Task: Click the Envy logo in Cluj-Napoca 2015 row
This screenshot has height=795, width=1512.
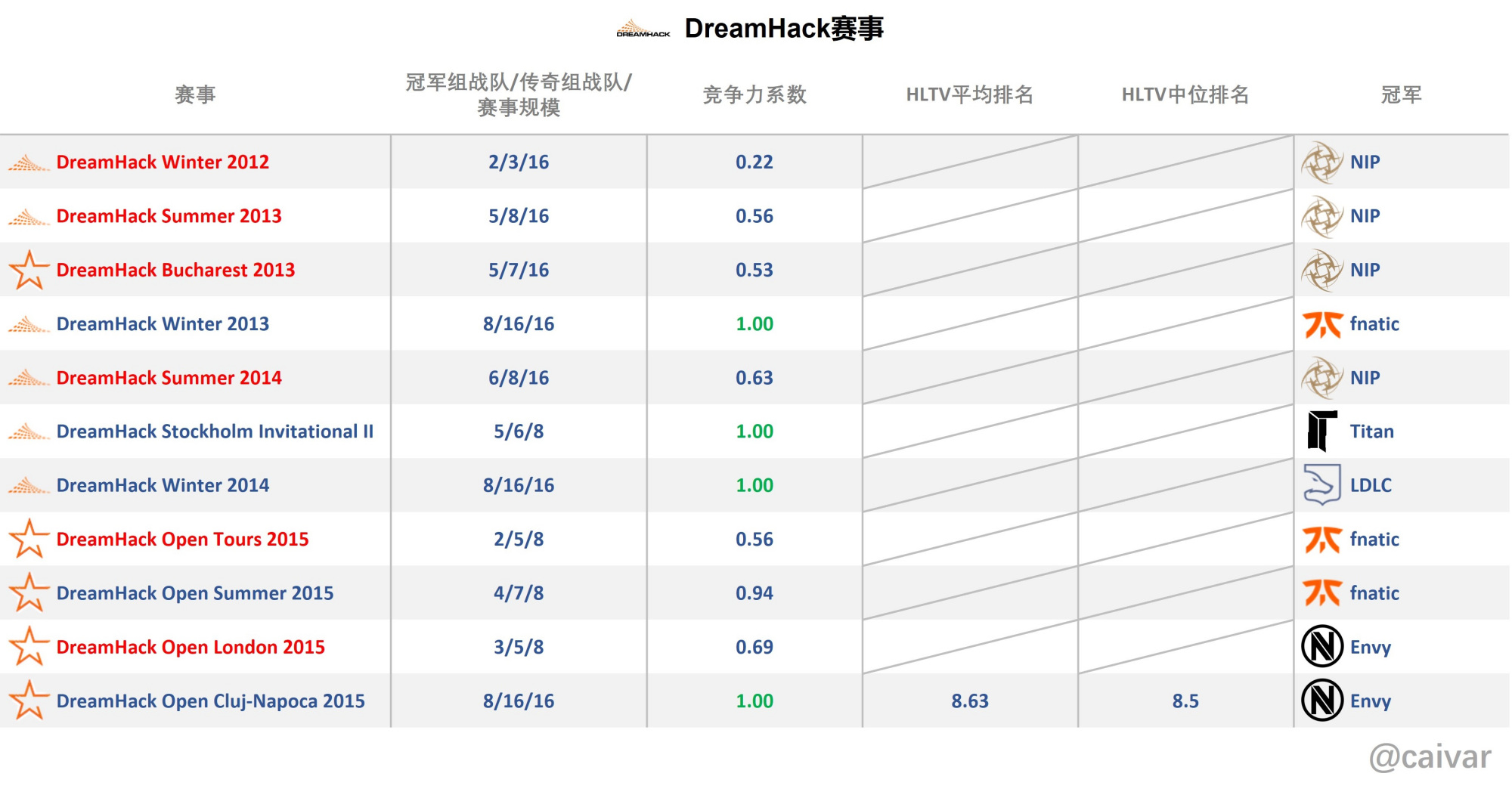Action: 1322,701
